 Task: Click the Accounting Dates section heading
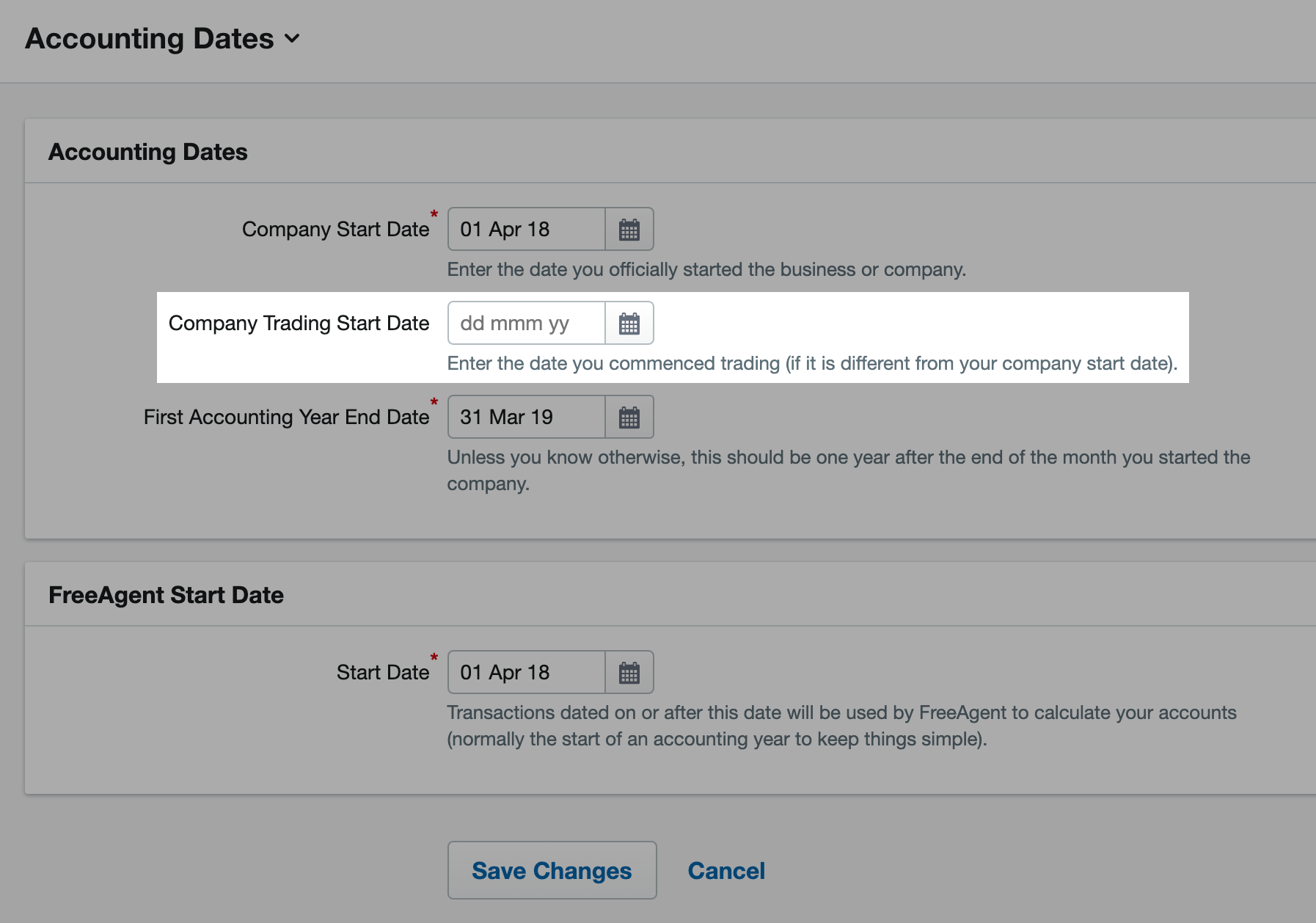[148, 152]
